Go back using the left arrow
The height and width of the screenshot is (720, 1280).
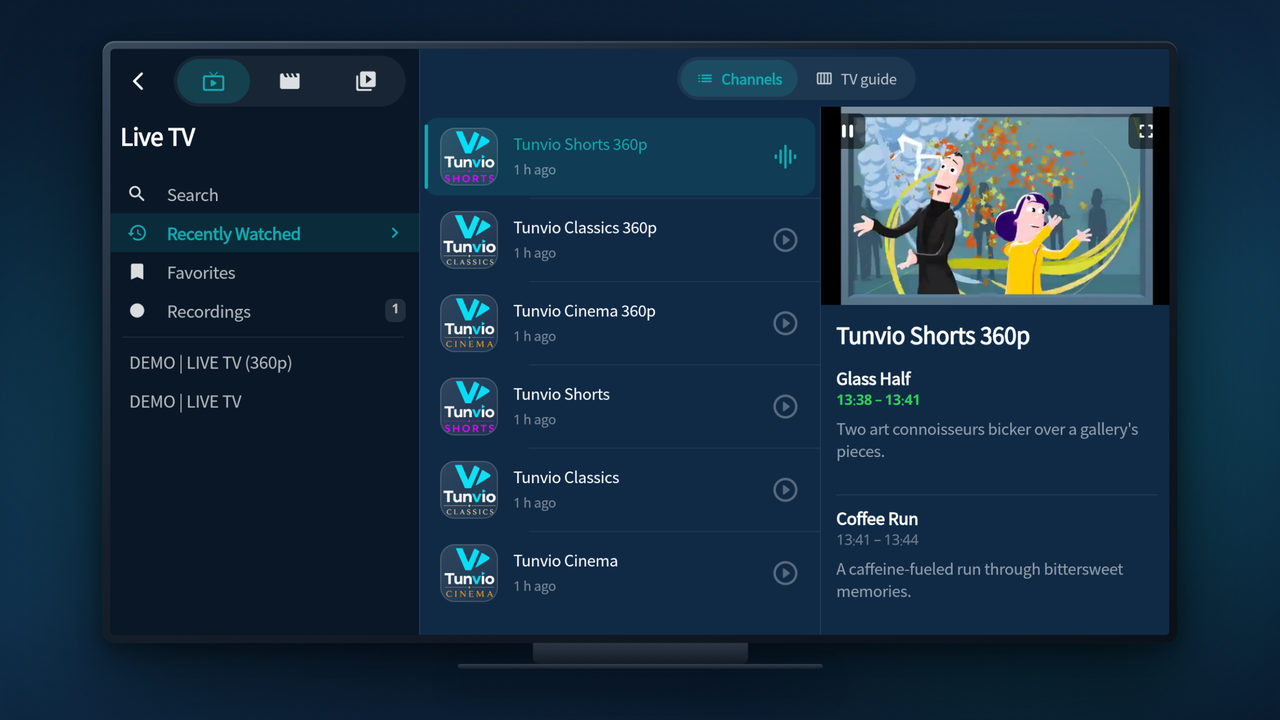139,81
